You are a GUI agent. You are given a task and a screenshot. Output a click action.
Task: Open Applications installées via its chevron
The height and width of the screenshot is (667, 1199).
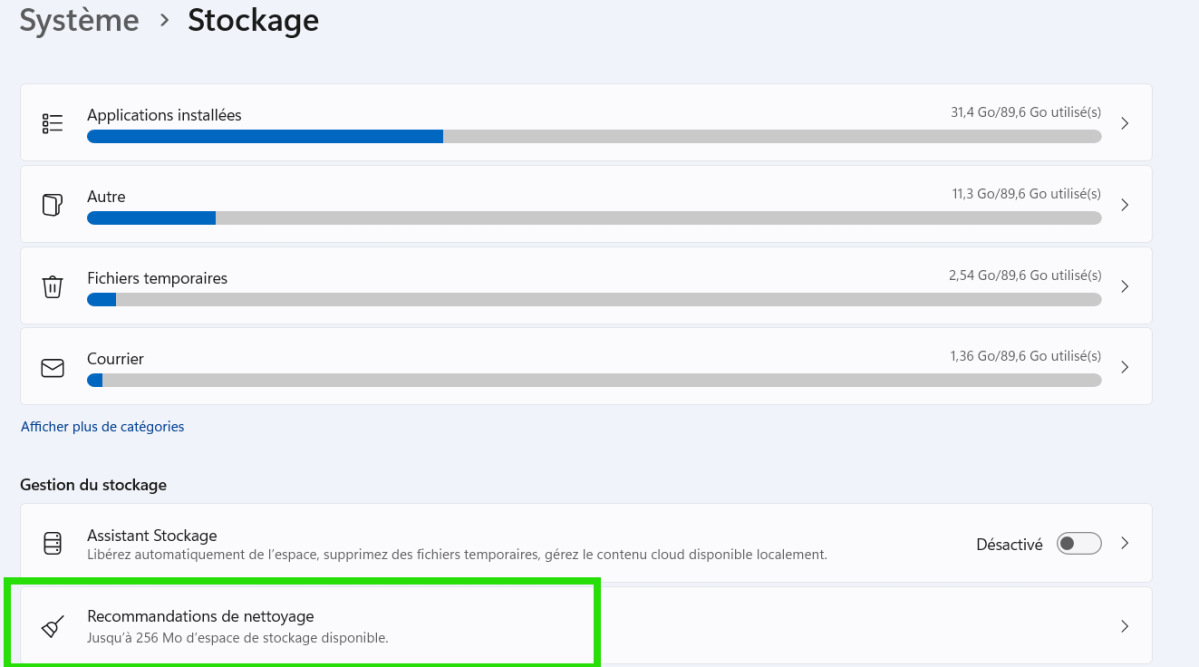pos(1125,123)
